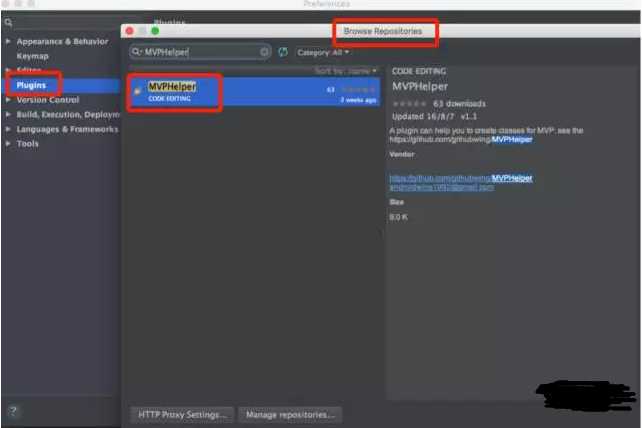
Task: Click the CODE EDITING heading in details
Action: pyautogui.click(x=419, y=71)
